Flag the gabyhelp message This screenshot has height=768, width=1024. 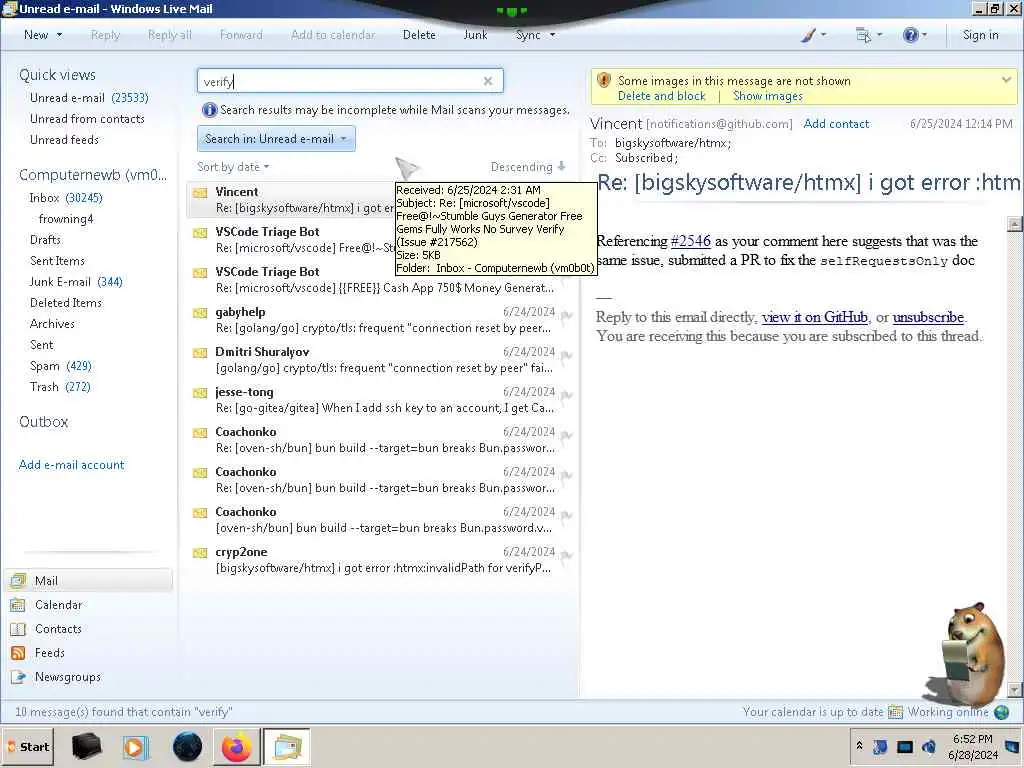tap(566, 316)
